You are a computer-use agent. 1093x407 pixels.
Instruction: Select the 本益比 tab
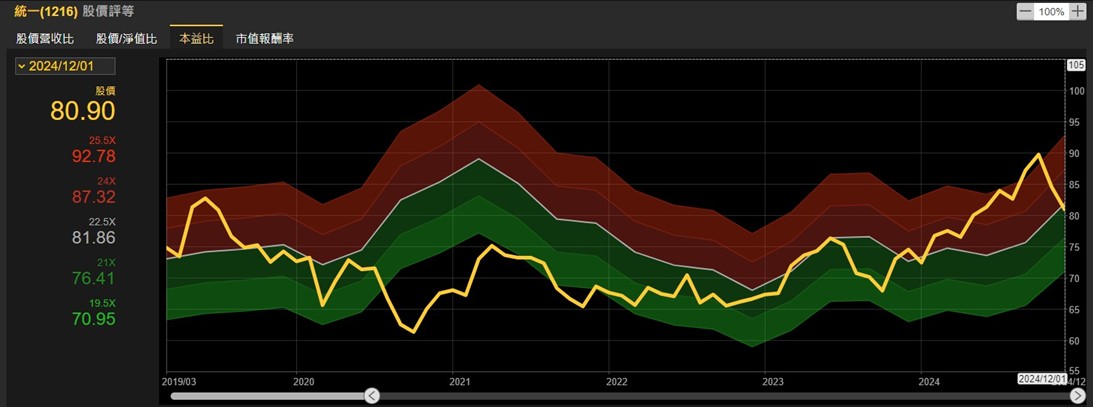(196, 38)
